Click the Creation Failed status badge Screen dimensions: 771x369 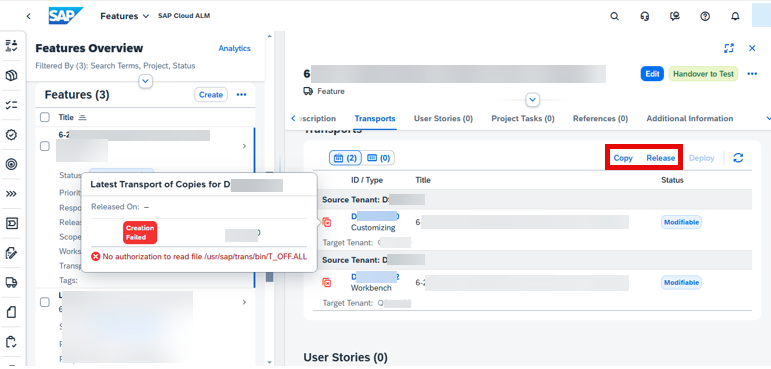[x=140, y=233]
